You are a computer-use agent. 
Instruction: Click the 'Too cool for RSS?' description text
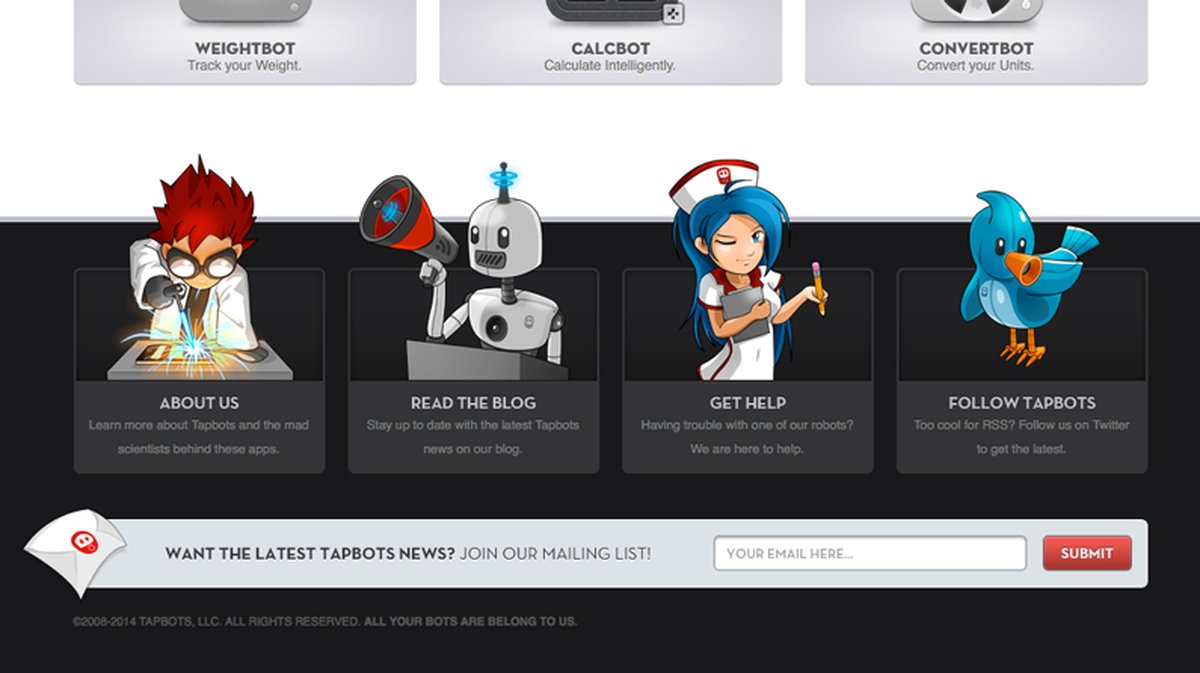coord(962,425)
